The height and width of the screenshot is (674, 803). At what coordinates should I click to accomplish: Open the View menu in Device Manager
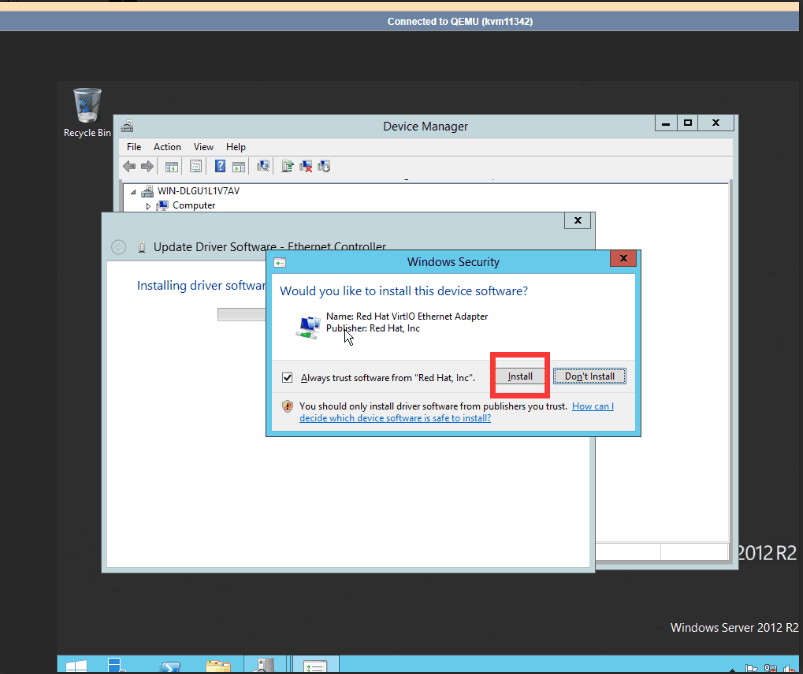coord(203,147)
